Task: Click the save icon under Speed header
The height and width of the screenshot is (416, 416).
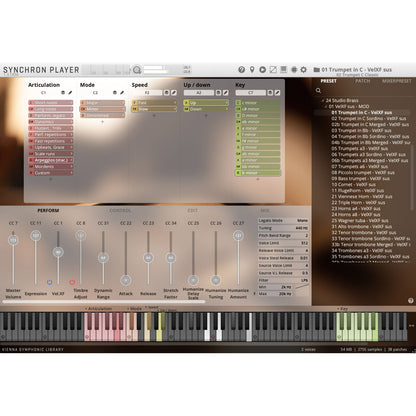Action: [x=167, y=92]
